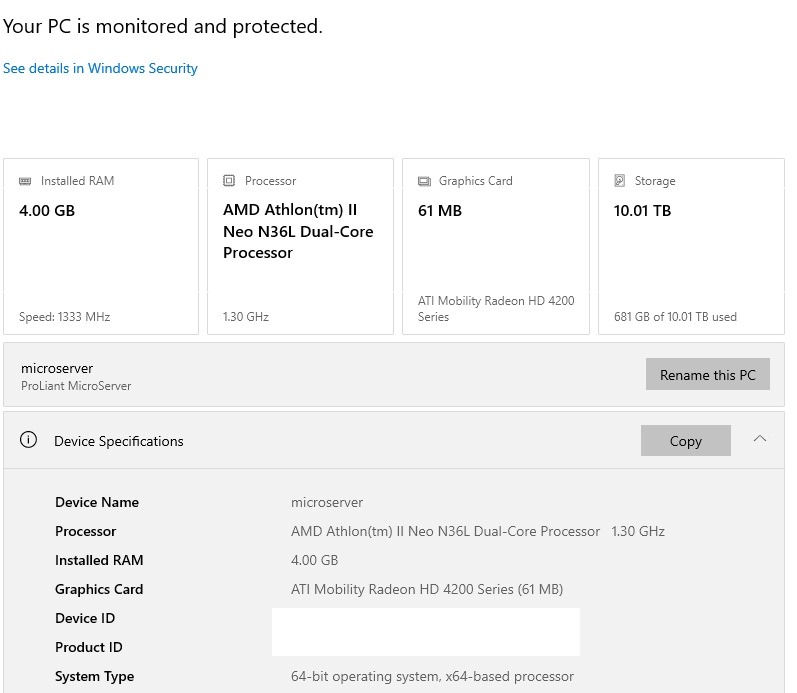Viewport: 797px width, 693px height.
Task: Collapse the Device Specifications section chevron
Action: coord(760,439)
